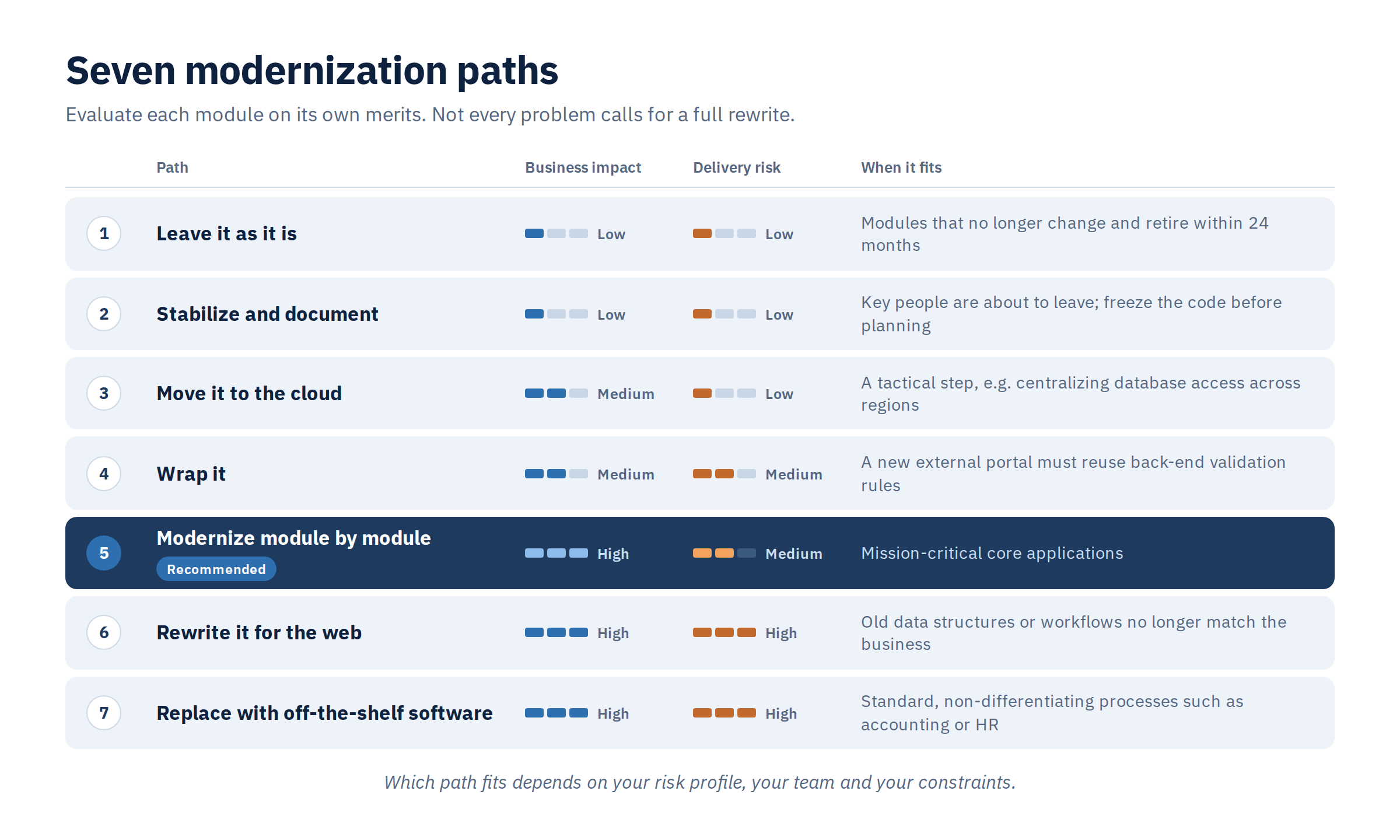1400x840 pixels.
Task: Click the number 1 circle badge
Action: point(104,234)
